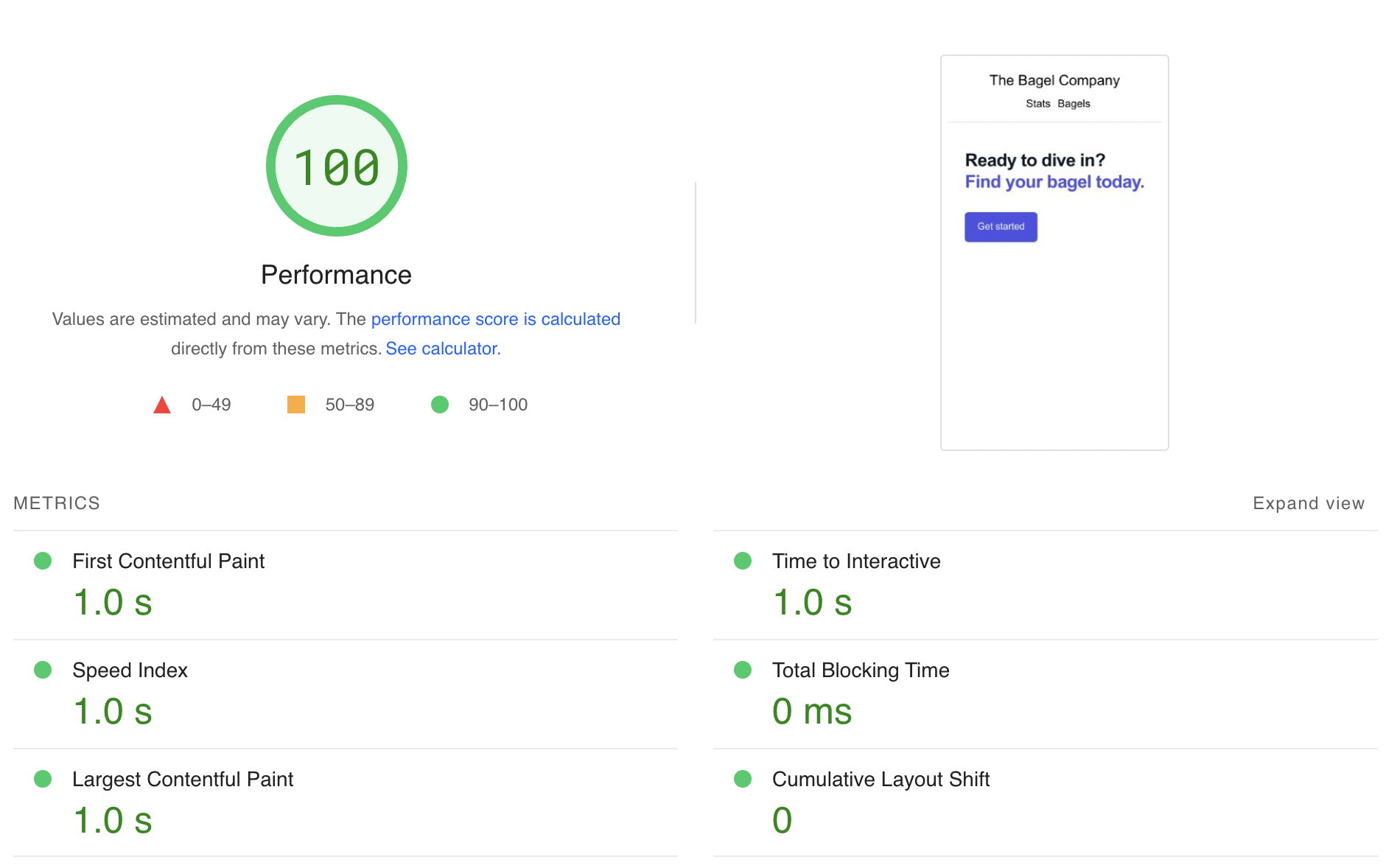This screenshot has width=1397, height=868.
Task: Click the green circle 90–100 legend icon
Action: click(x=440, y=405)
